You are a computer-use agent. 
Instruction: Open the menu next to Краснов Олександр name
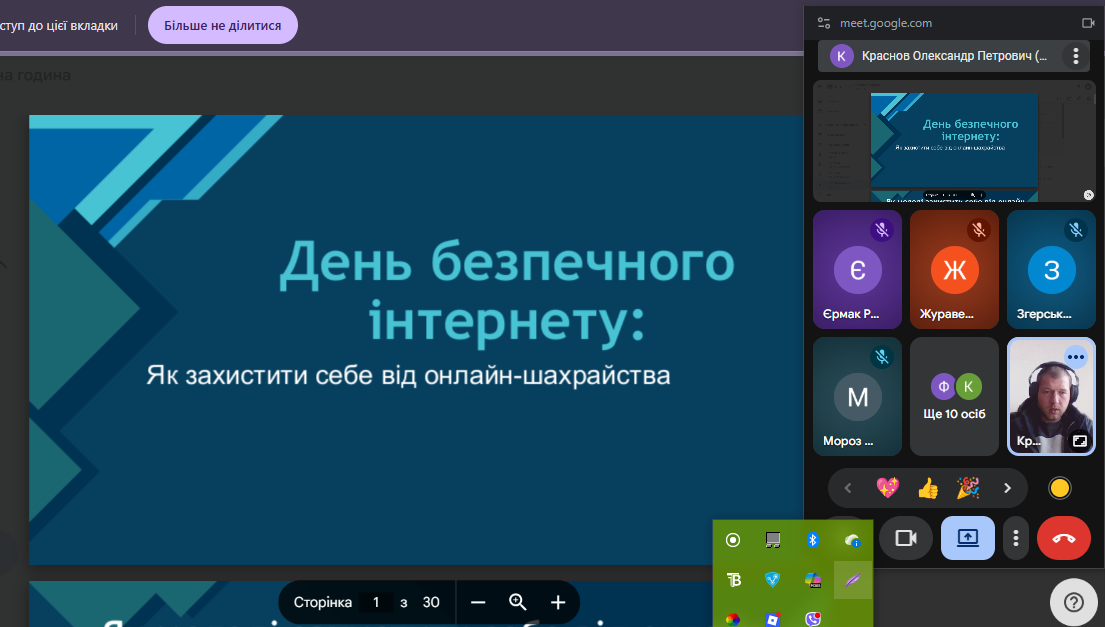click(1075, 56)
